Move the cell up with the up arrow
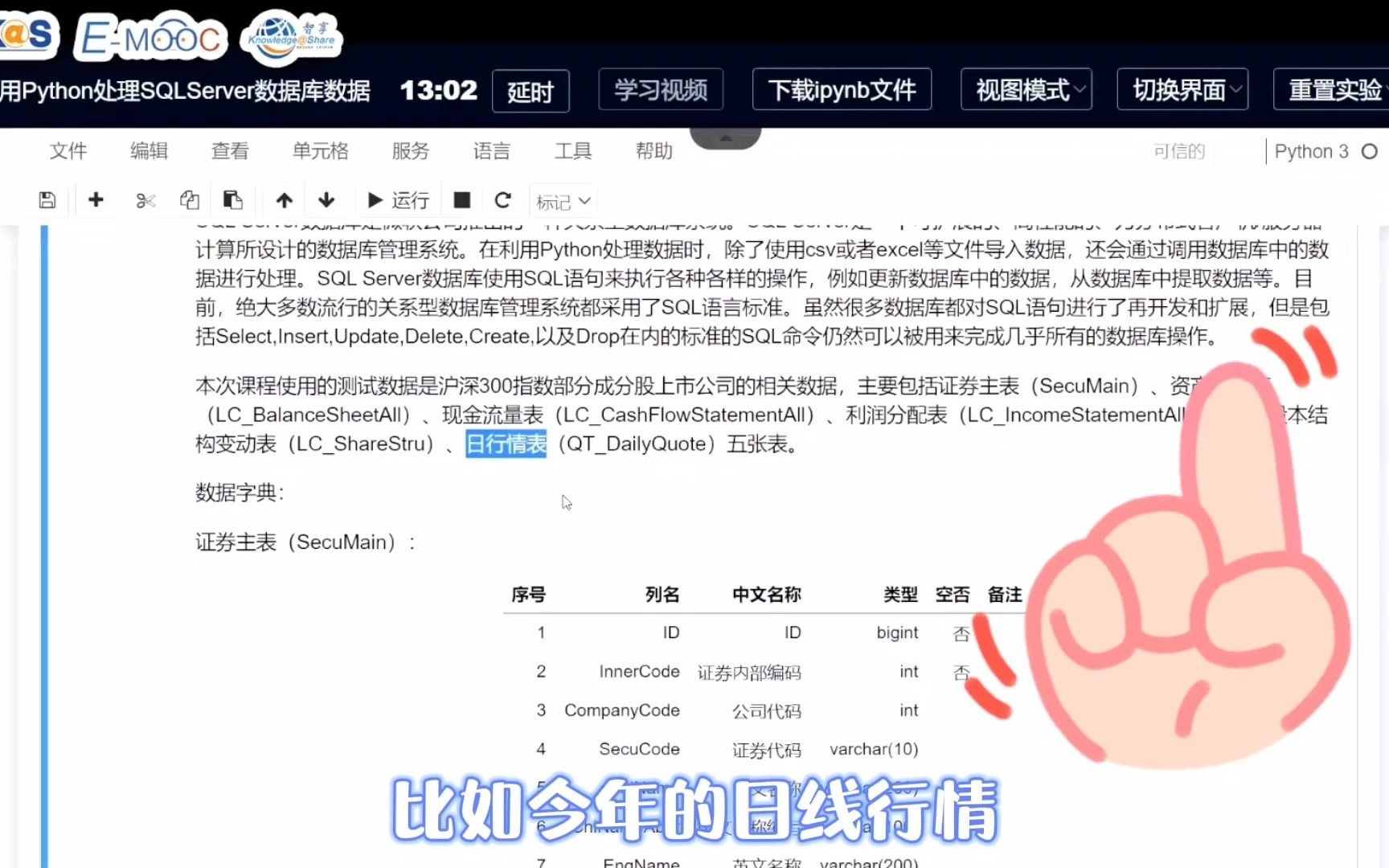 pos(284,200)
